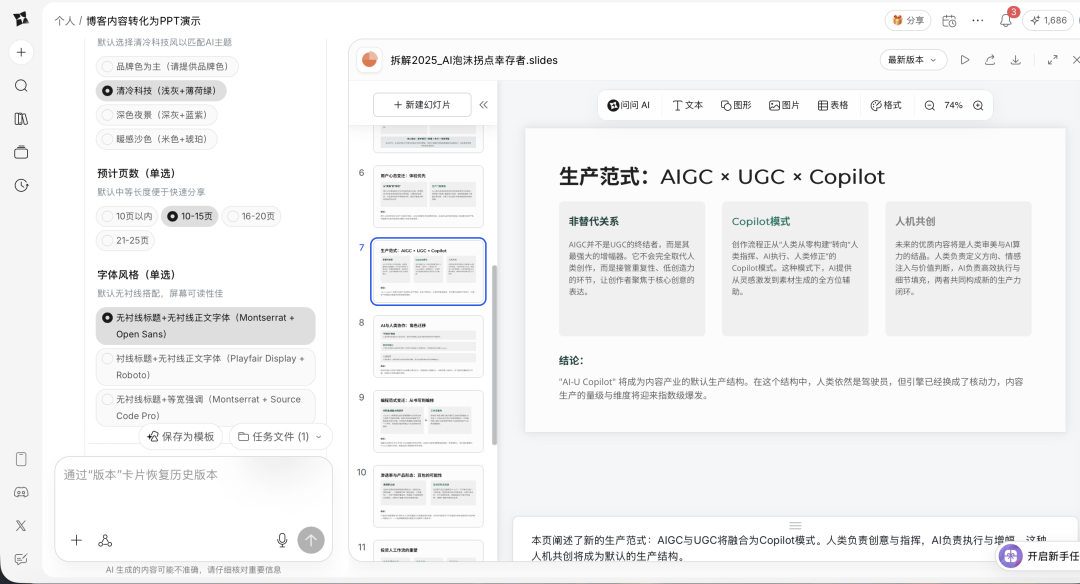The image size is (1080, 584).
Task: Click the 问问 AI toolbar button
Action: 628,105
